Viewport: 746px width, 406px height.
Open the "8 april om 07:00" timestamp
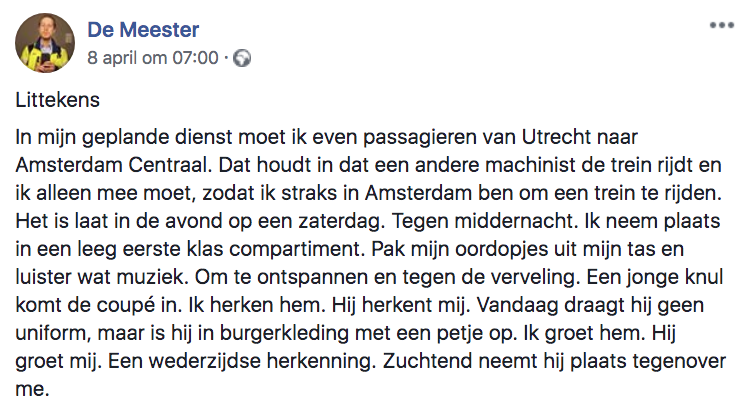tap(153, 58)
